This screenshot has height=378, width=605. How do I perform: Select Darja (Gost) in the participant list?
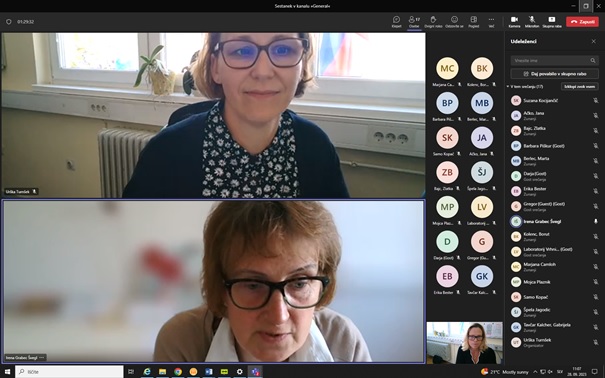click(554, 176)
